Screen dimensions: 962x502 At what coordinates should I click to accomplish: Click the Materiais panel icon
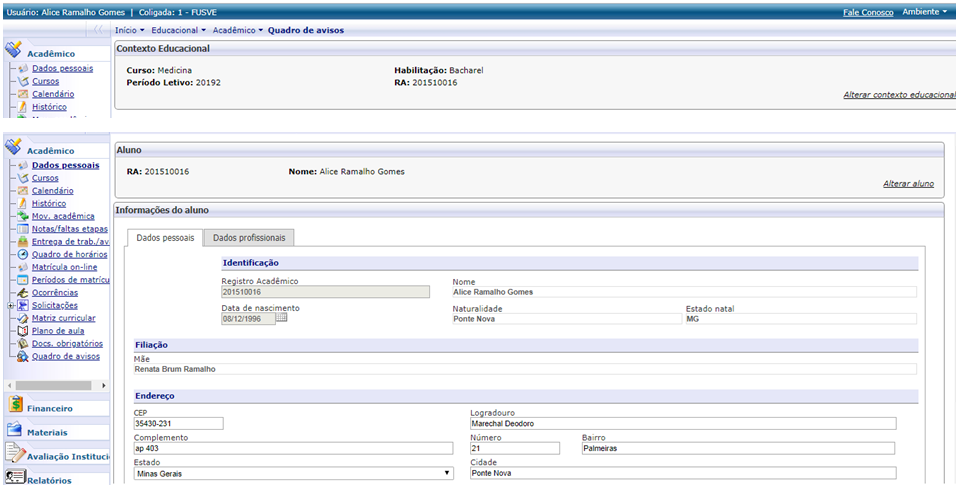15,431
